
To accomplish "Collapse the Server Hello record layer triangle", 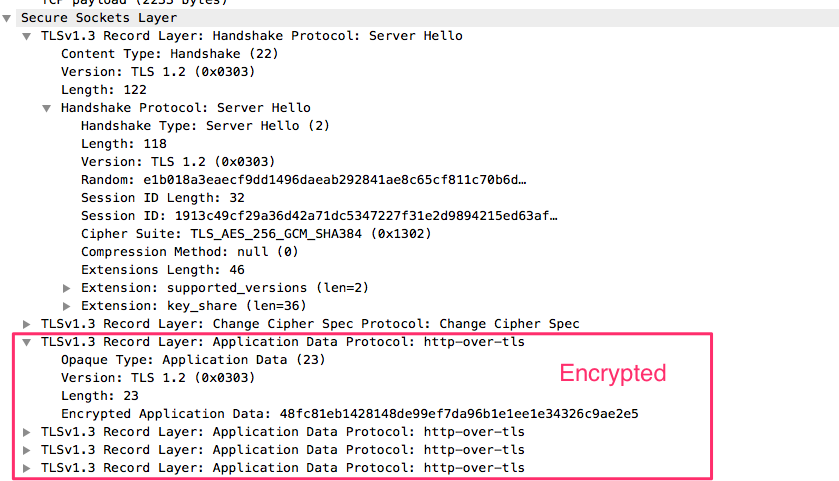I will [27, 36].
